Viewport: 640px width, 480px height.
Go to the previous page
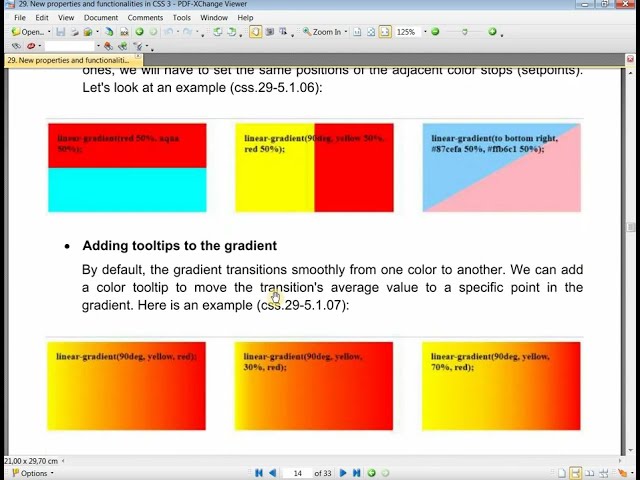click(x=273, y=473)
